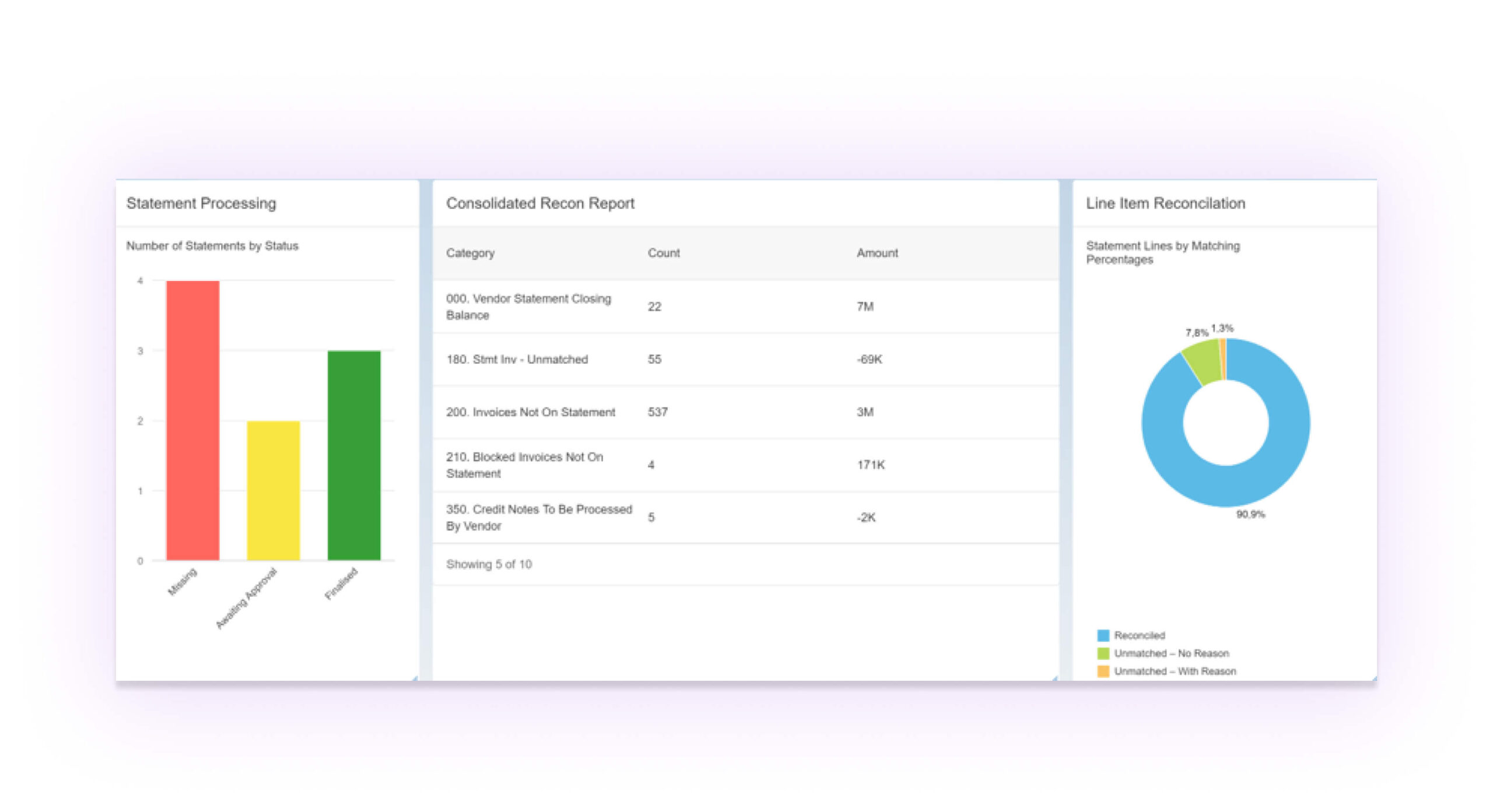Click the yellow Awaiting Approval bar
This screenshot has width=1493, height=812.
273,490
